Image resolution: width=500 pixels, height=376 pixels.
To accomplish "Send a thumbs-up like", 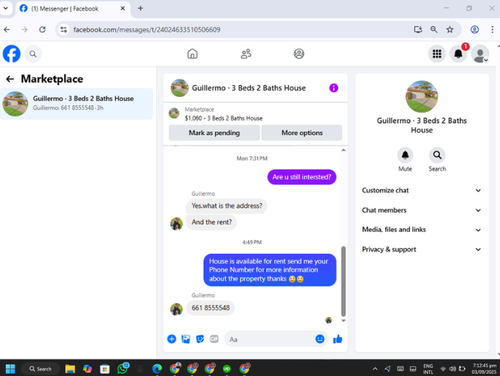I will tap(338, 339).
